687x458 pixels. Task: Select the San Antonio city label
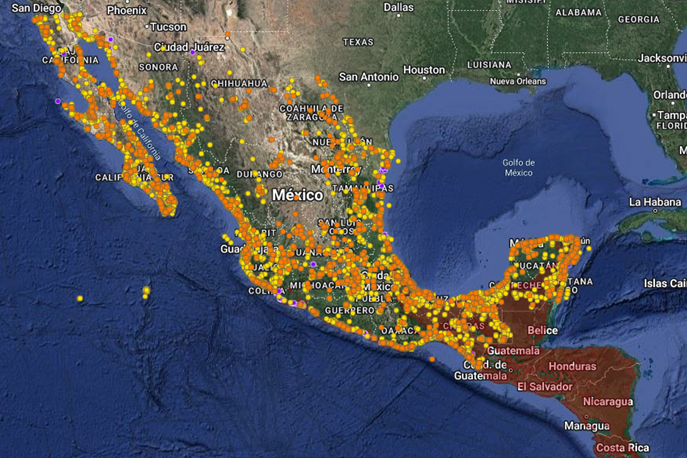pyautogui.click(x=368, y=77)
